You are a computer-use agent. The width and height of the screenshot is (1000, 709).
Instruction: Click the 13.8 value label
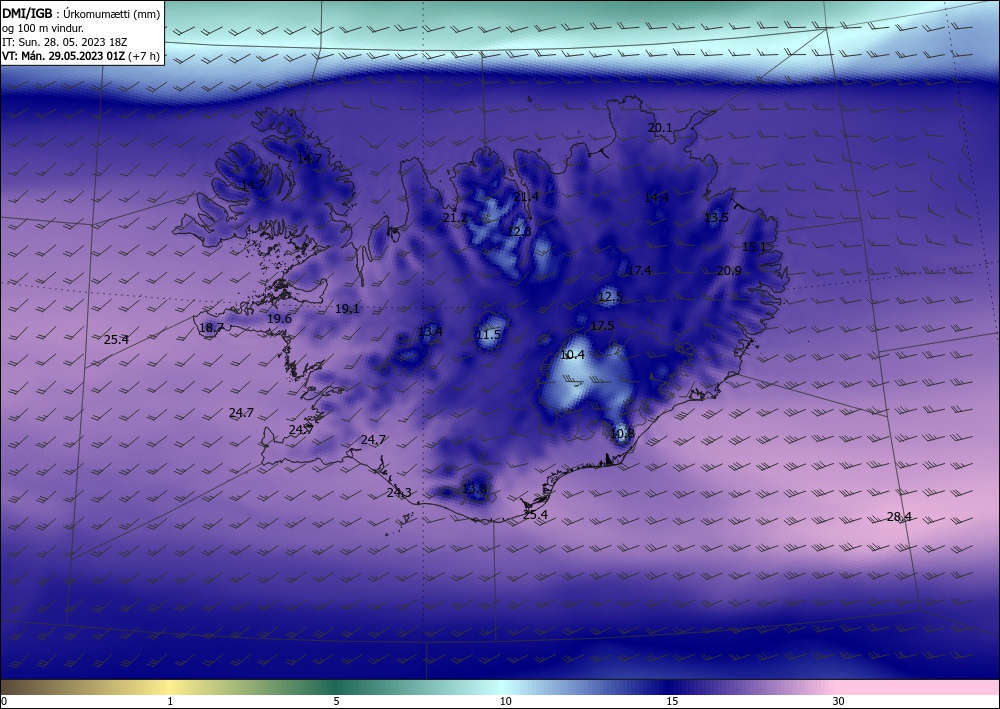[474, 489]
